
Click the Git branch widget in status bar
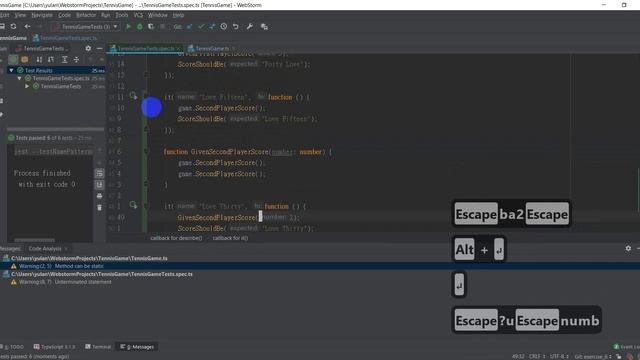click(593, 356)
